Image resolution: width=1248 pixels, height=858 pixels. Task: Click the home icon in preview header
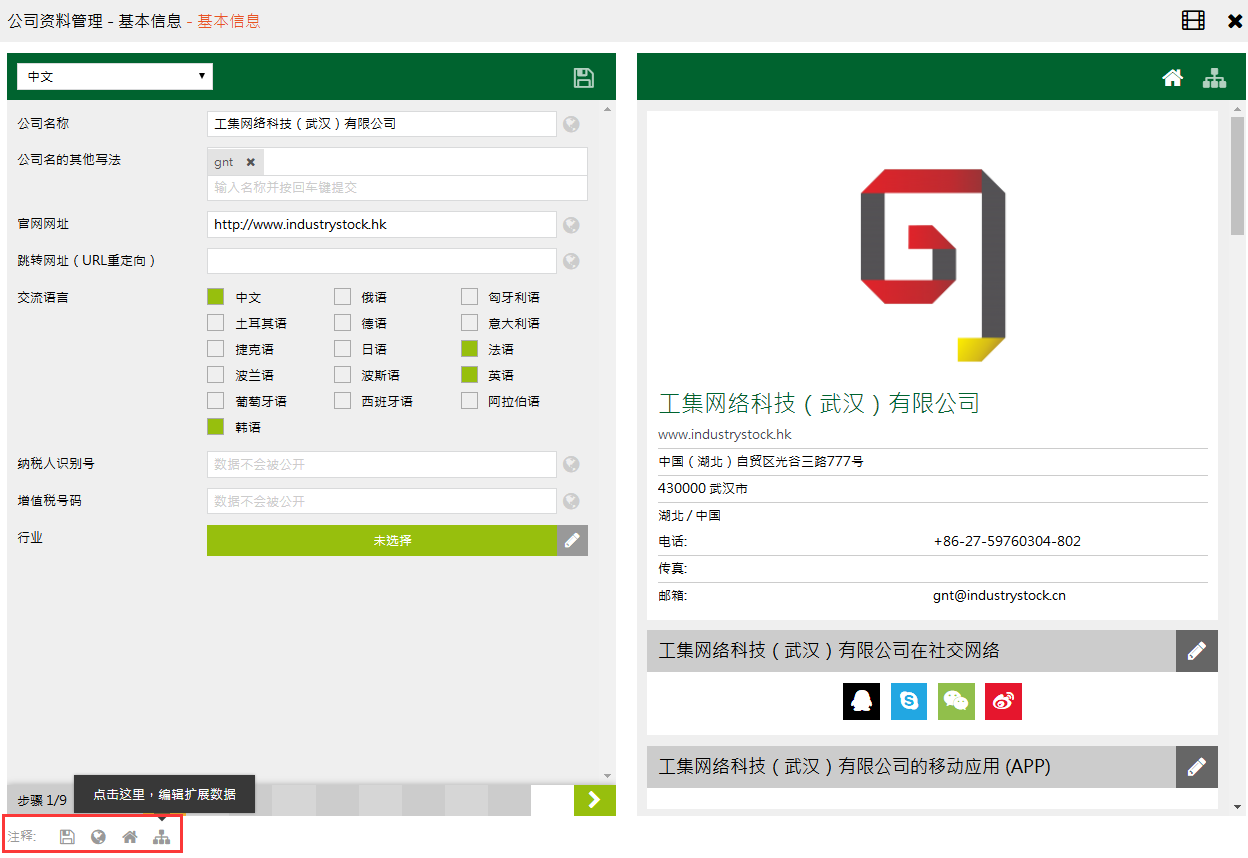click(1173, 78)
